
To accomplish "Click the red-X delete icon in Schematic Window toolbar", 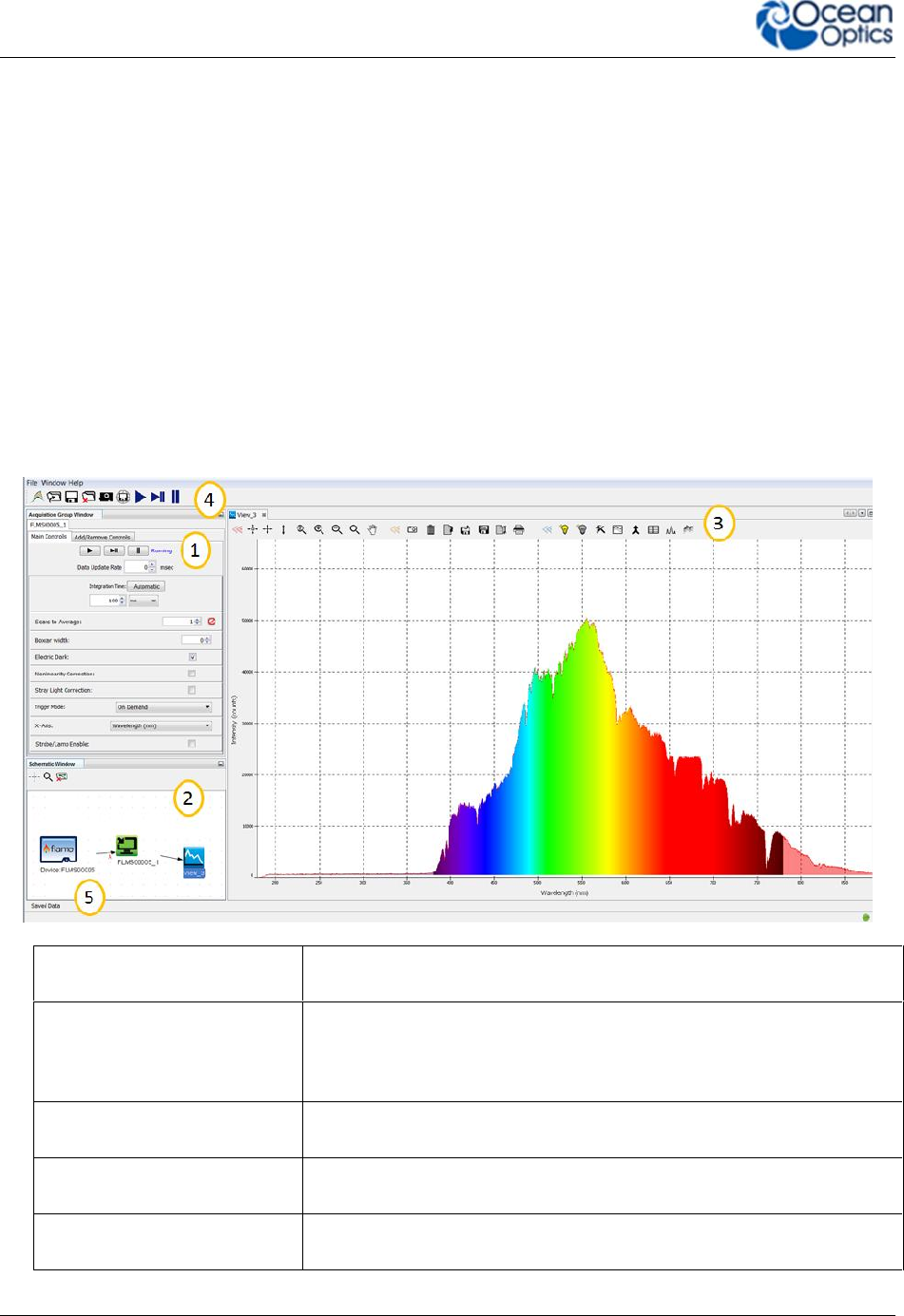I will [62, 776].
